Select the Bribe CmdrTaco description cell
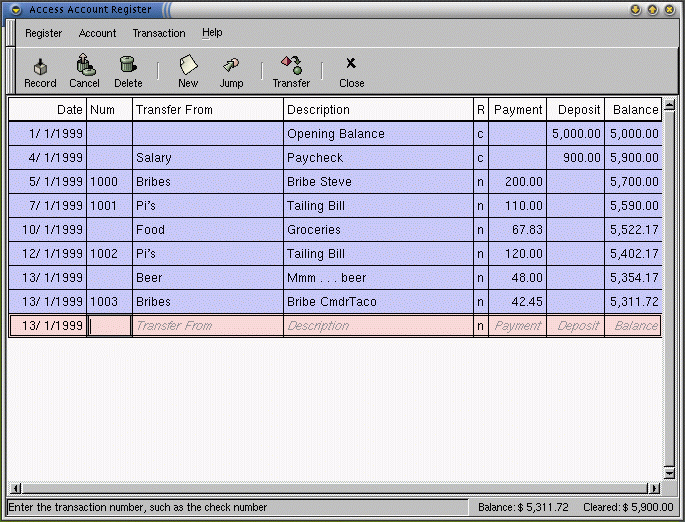The width and height of the screenshot is (685, 522). point(378,302)
